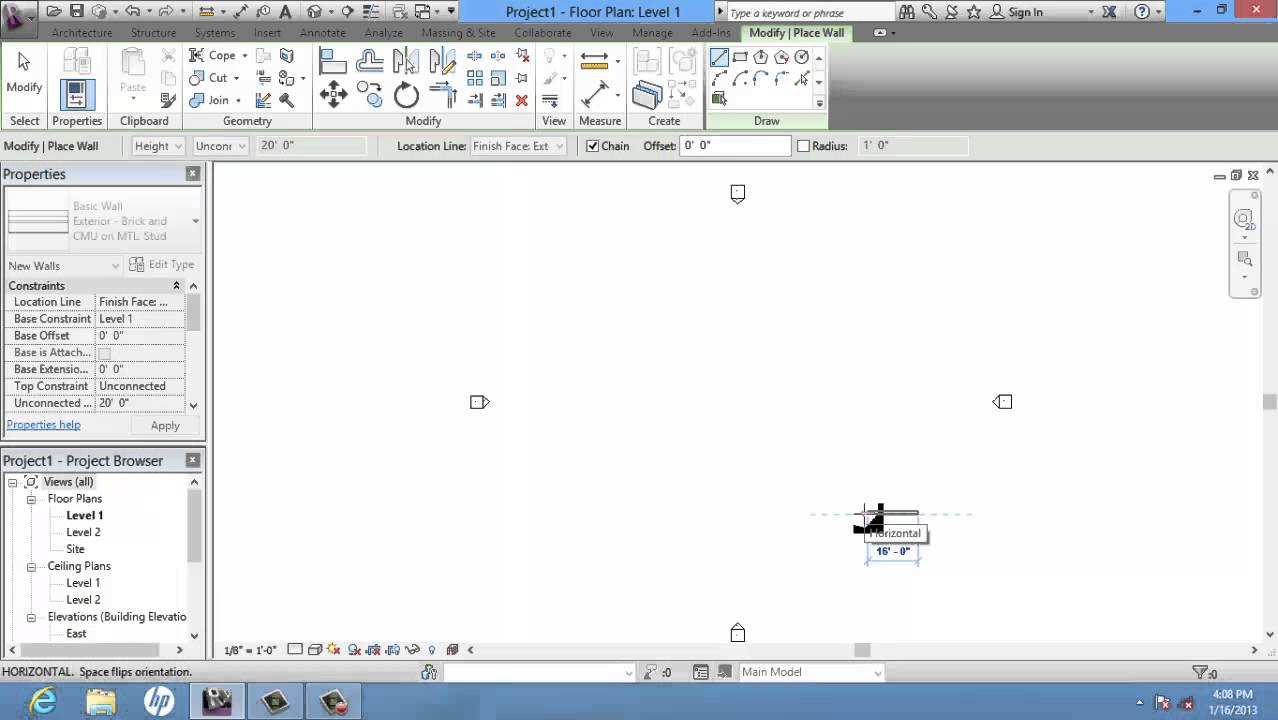Click the Align tool in Modify panel
This screenshot has height=720, width=1278.
[333, 62]
